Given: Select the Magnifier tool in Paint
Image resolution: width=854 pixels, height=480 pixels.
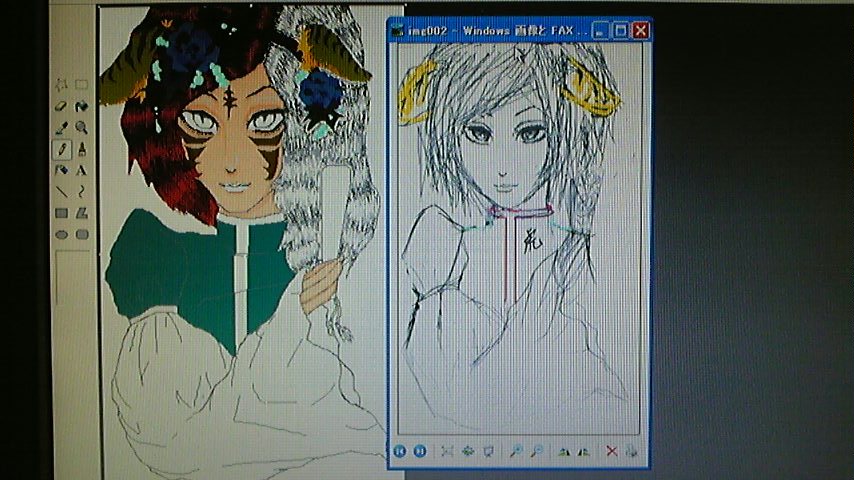Looking at the screenshot, I should click(82, 127).
